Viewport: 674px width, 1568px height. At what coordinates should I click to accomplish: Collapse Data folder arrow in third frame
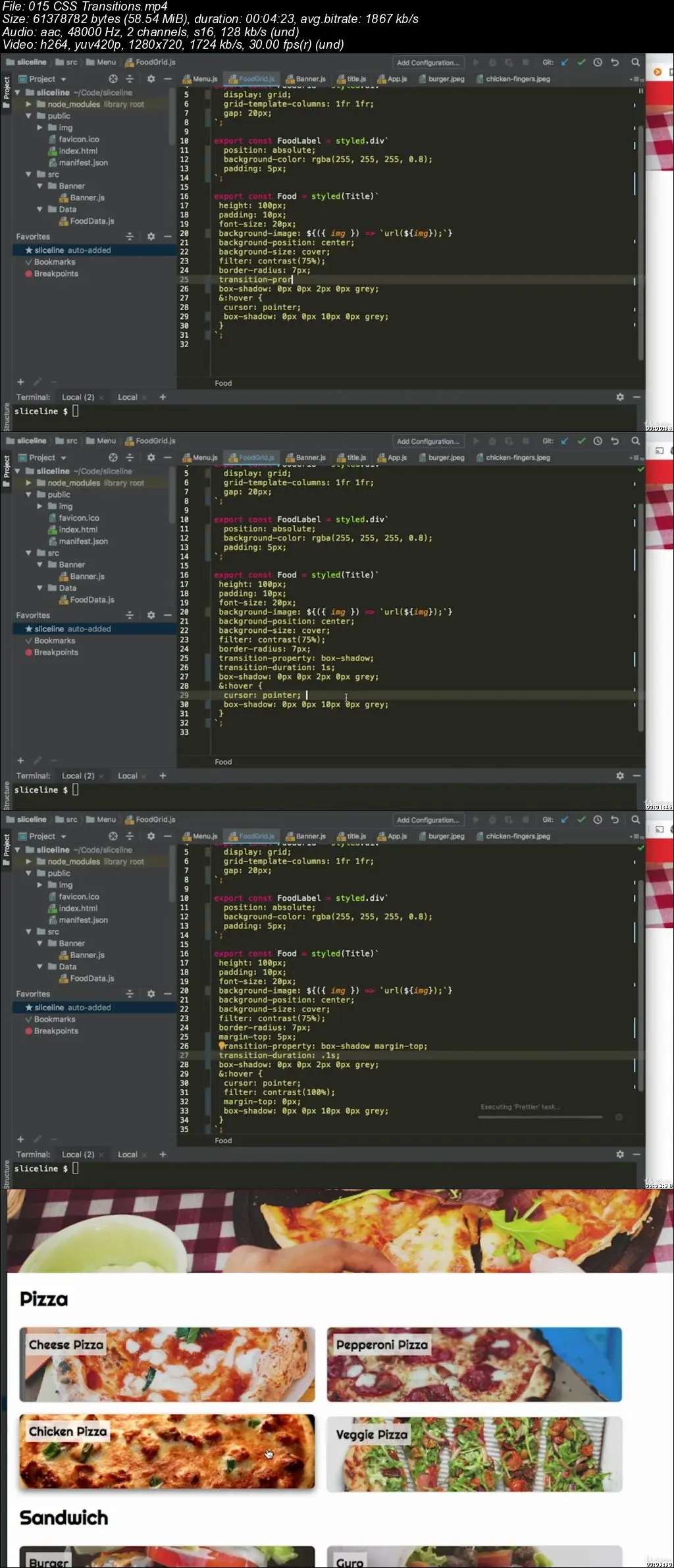pyautogui.click(x=40, y=967)
